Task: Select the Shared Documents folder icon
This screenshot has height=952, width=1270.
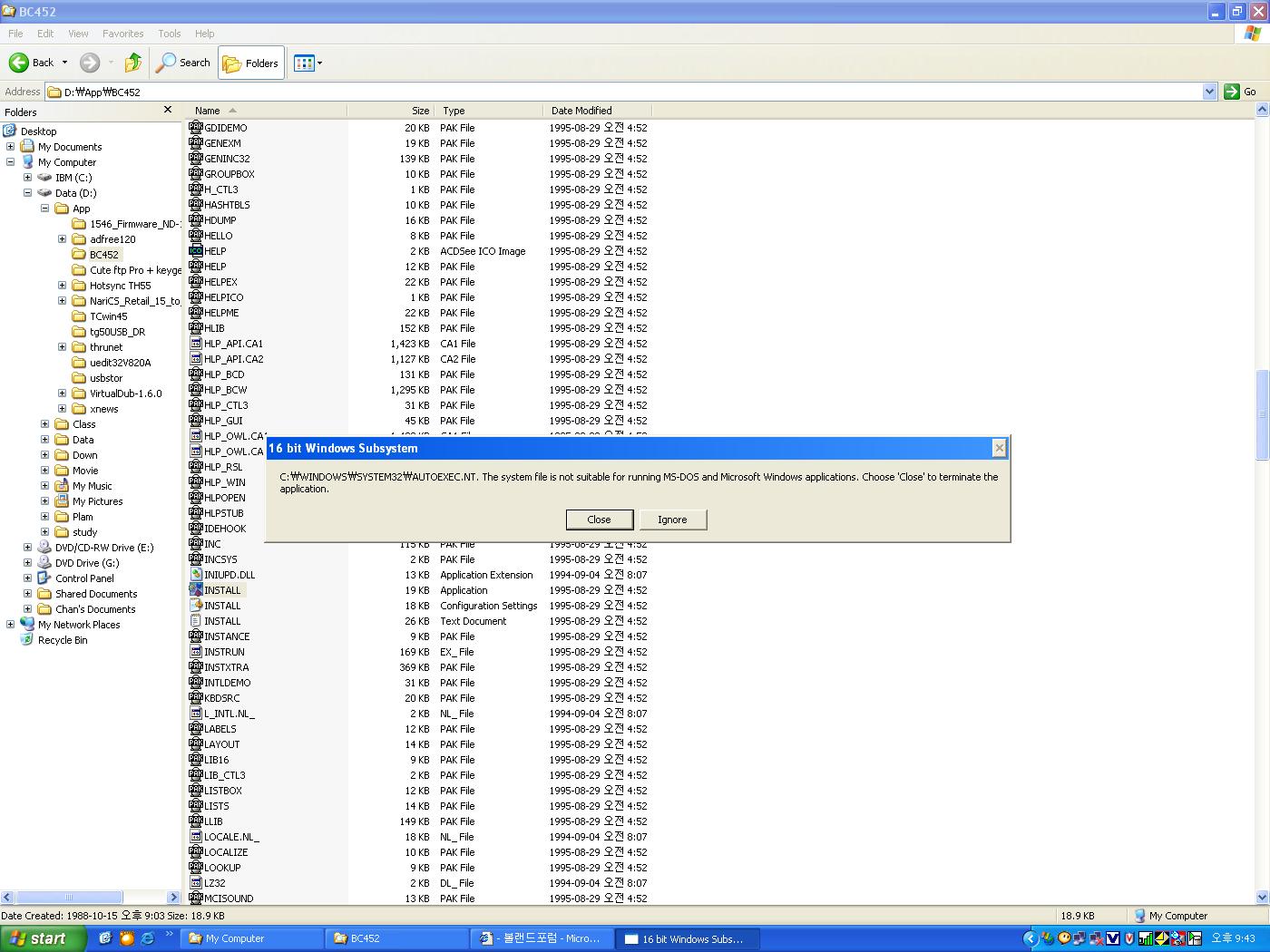Action: point(44,594)
